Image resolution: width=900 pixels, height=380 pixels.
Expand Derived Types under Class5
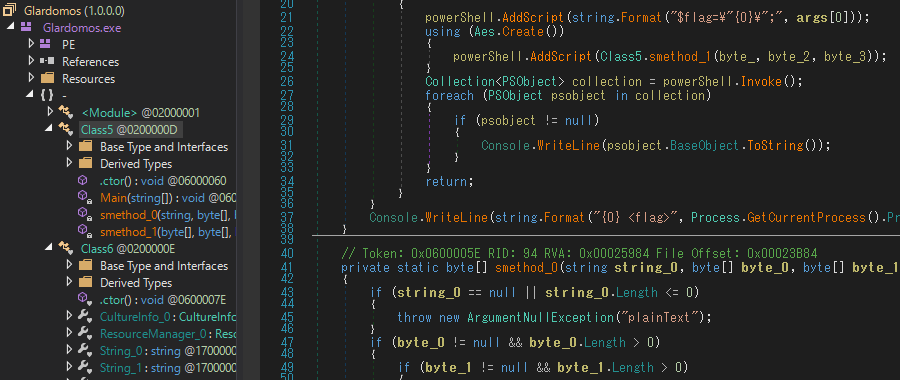69,163
